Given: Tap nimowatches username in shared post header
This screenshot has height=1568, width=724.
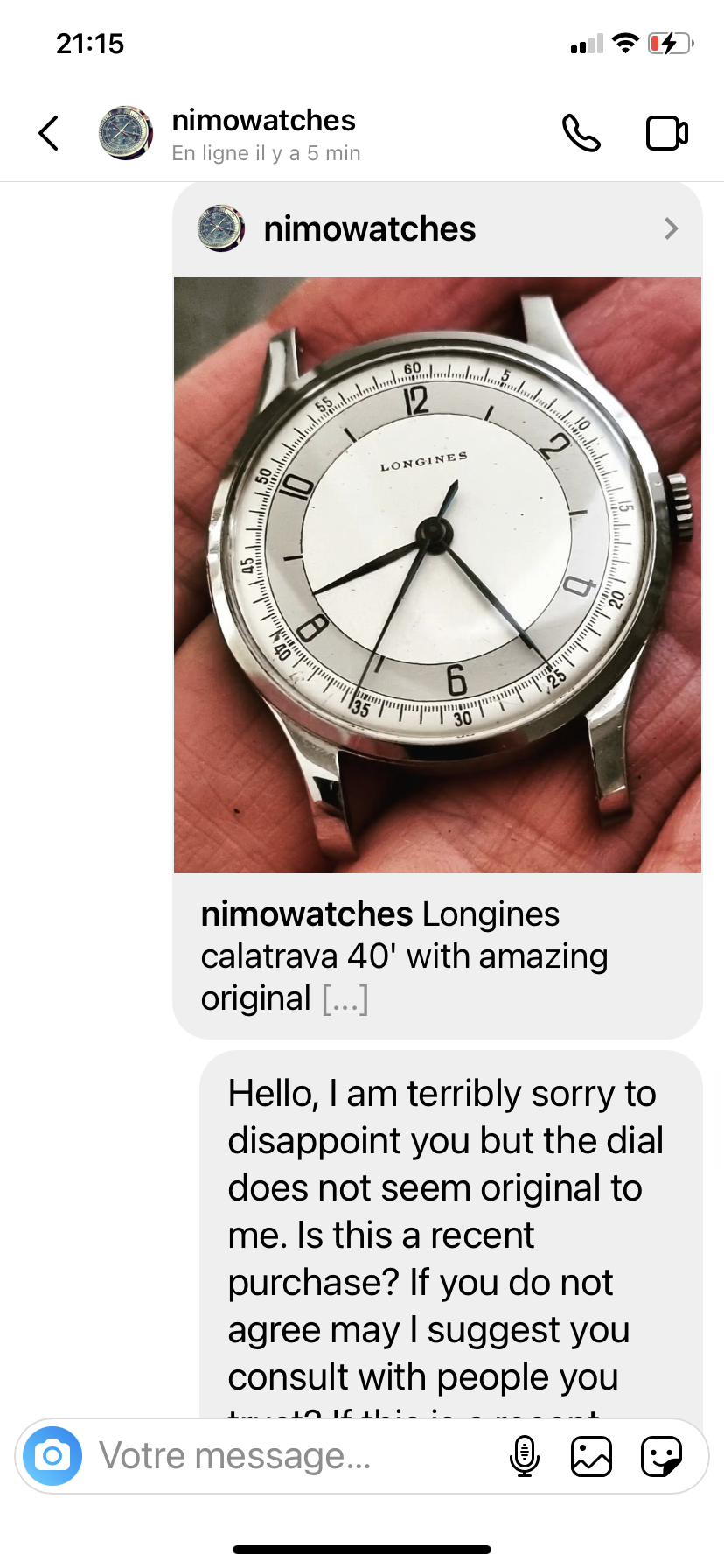Looking at the screenshot, I should [x=370, y=228].
